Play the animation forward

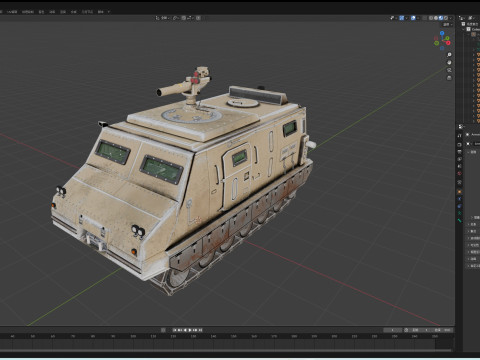click(x=190, y=330)
